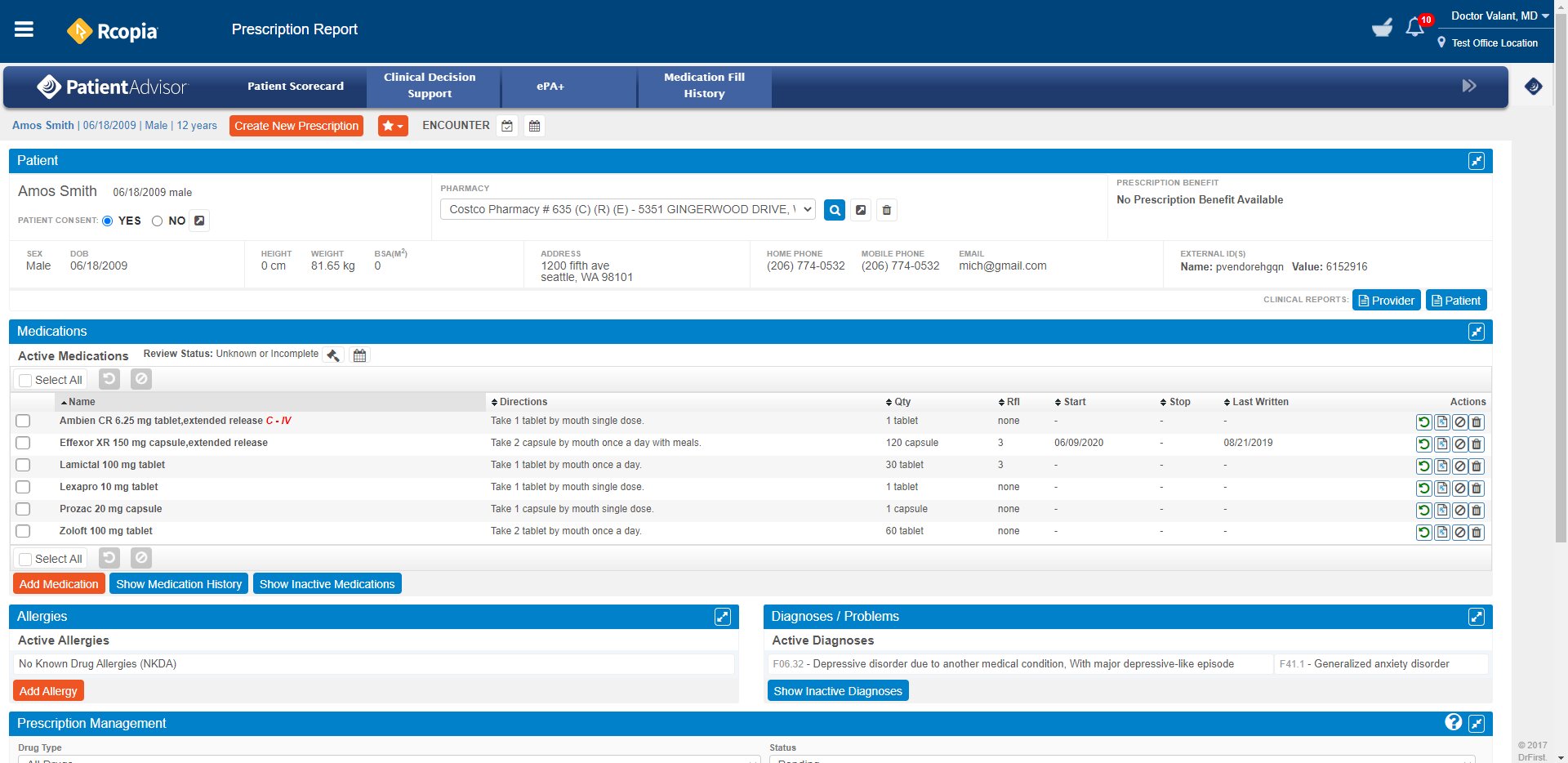
Task: Open the medication review gavel icon
Action: click(x=333, y=355)
